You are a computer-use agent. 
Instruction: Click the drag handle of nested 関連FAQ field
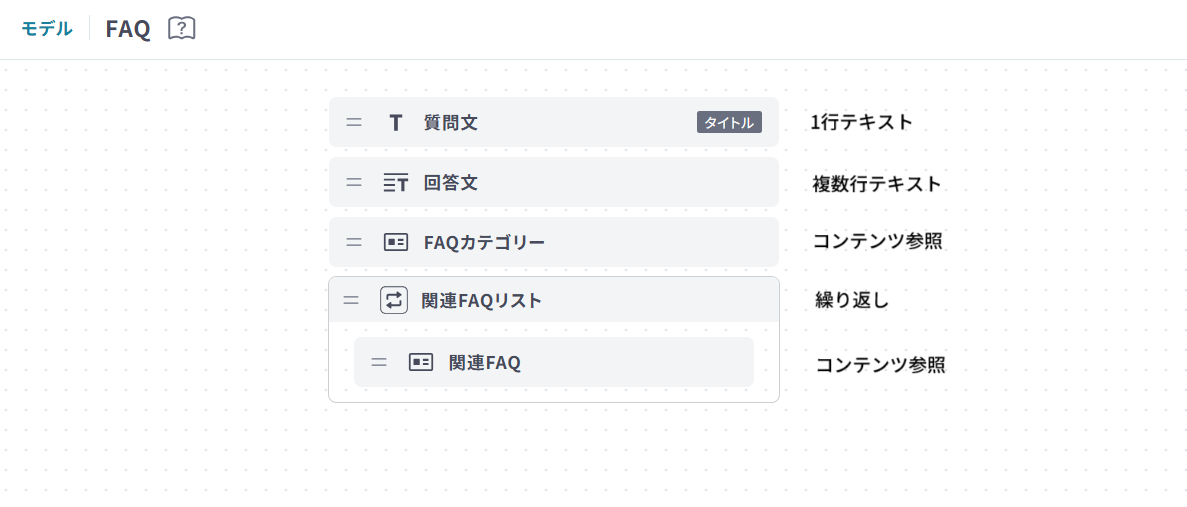point(379,362)
